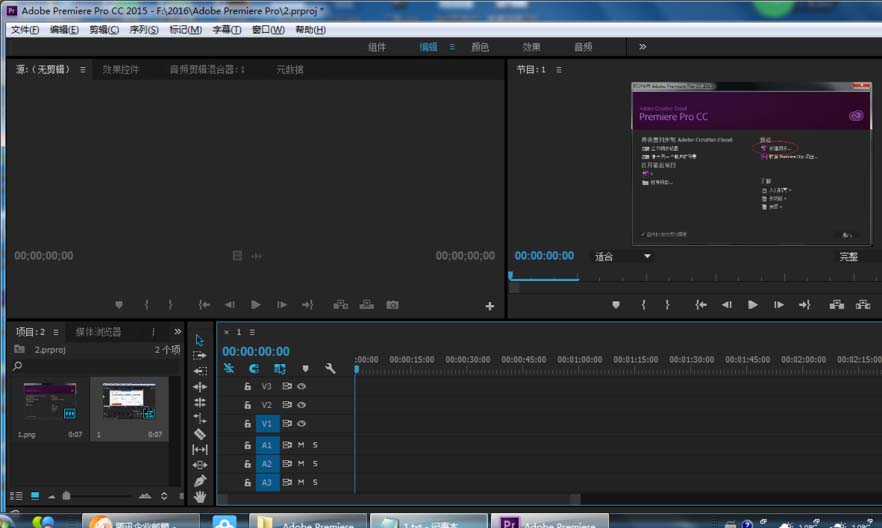Viewport: 882px width, 528px height.
Task: Click the Export Frame camera icon in Source monitor
Action: point(393,305)
